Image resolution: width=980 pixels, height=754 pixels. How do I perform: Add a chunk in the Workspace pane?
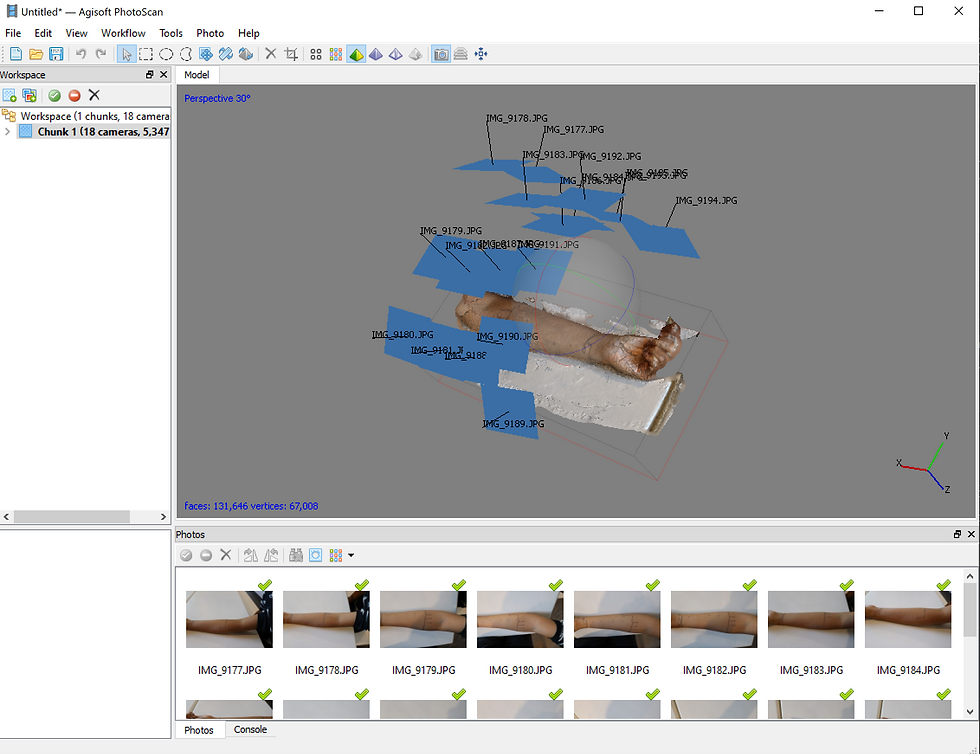point(9,95)
